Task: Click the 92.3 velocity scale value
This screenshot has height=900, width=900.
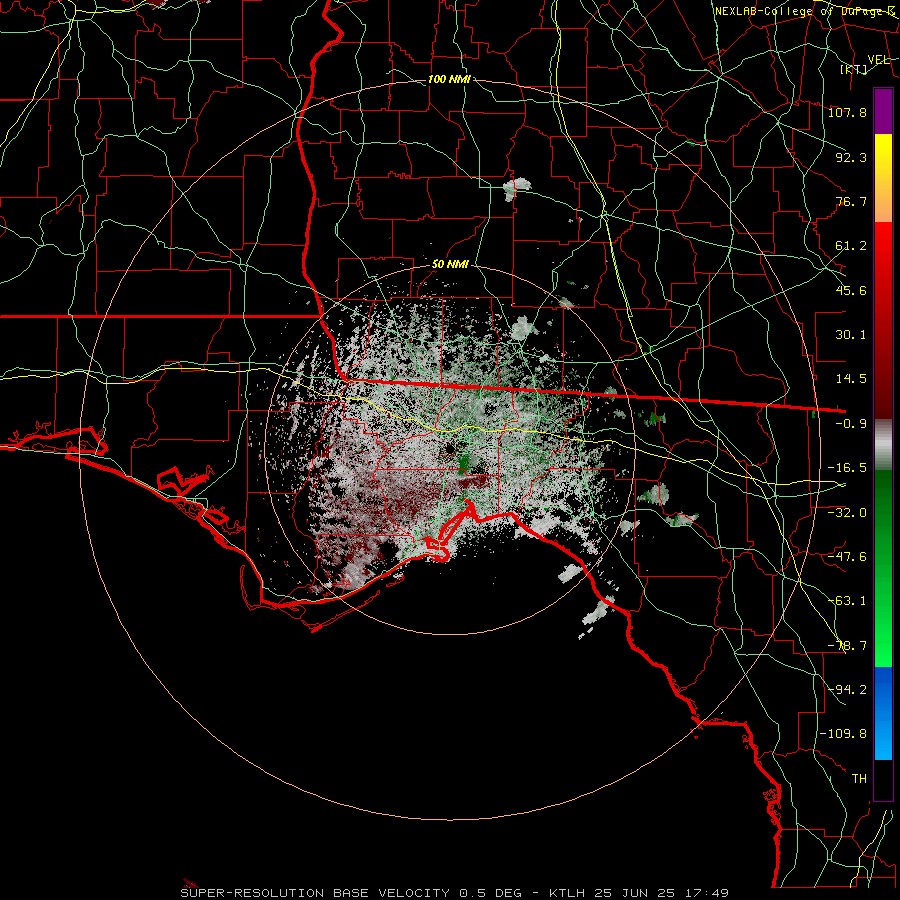Action: [x=851, y=157]
